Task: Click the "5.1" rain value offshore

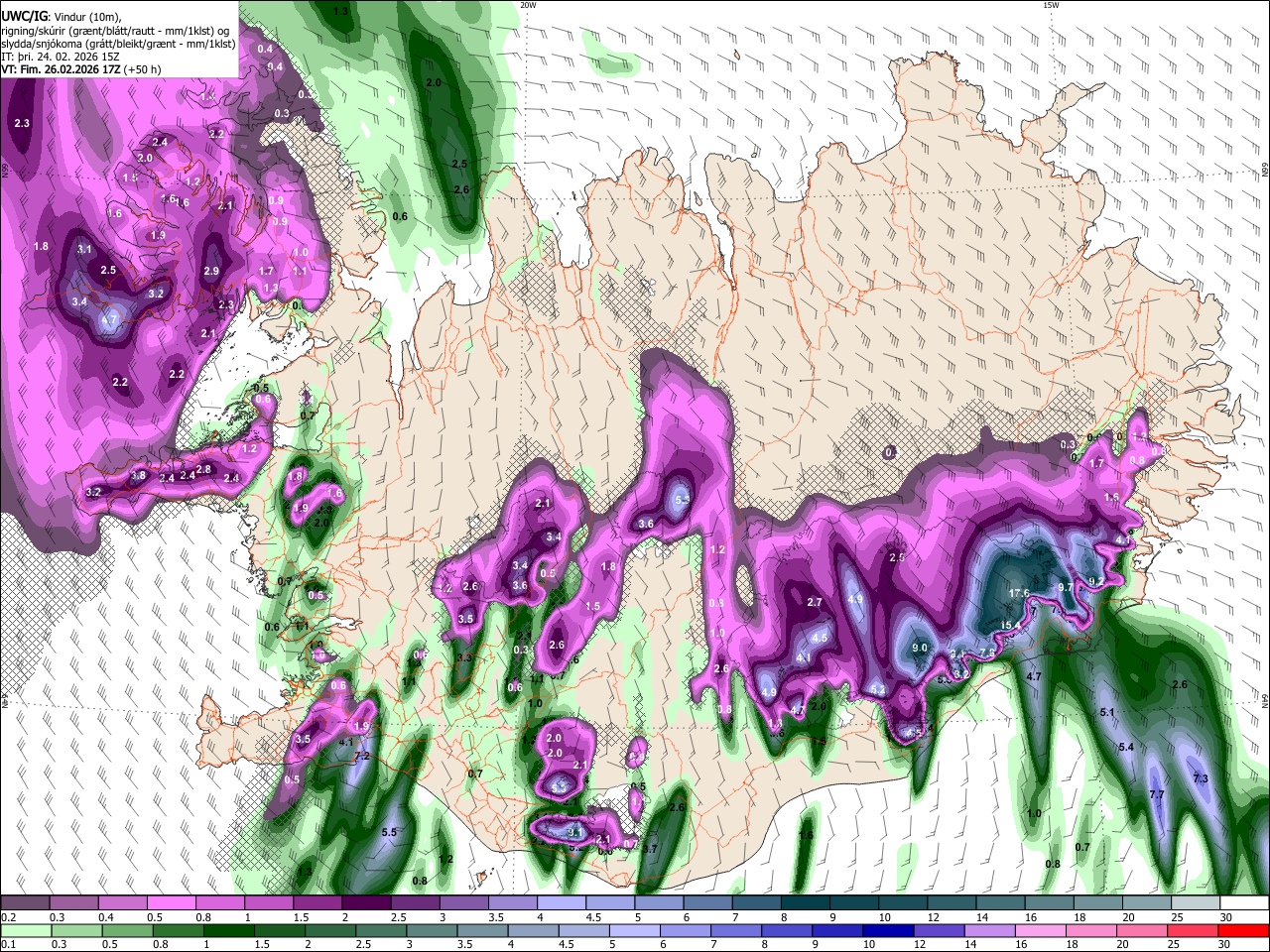Action: tap(1108, 713)
